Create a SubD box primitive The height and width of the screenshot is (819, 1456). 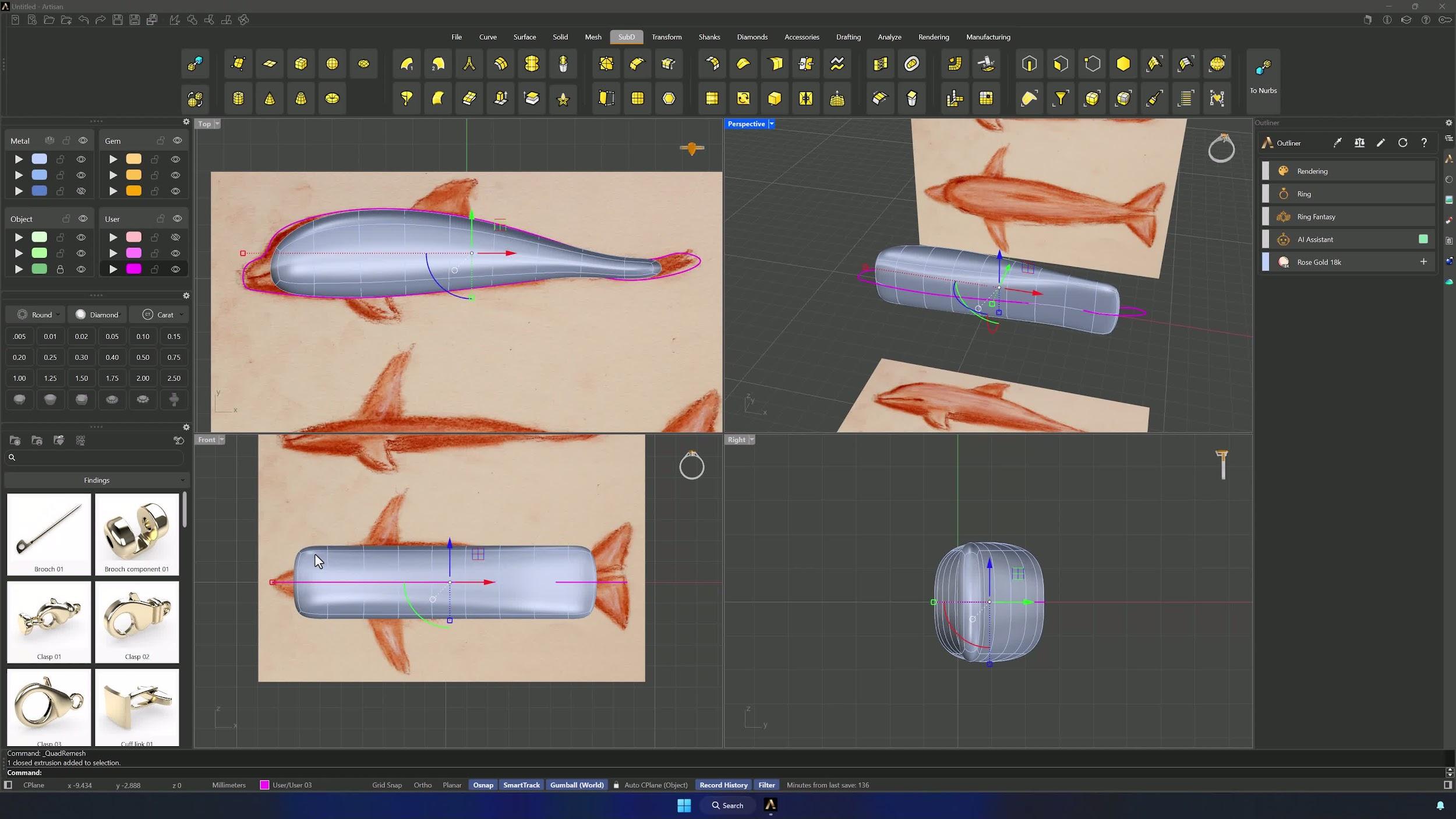[x=301, y=63]
